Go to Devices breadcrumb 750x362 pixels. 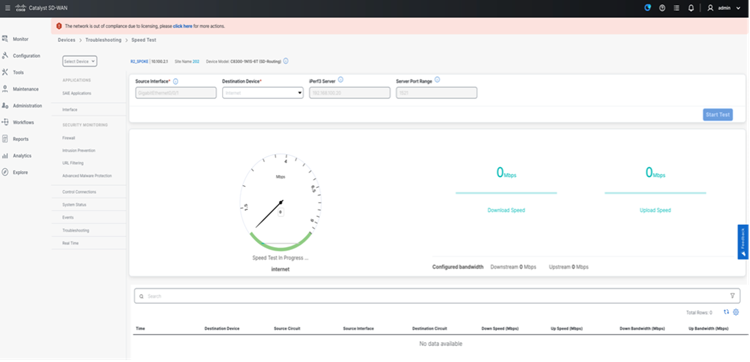point(66,40)
